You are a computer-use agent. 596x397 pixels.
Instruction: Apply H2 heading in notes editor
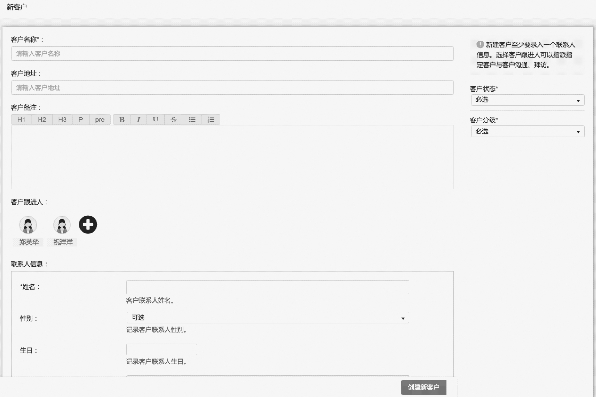42,119
